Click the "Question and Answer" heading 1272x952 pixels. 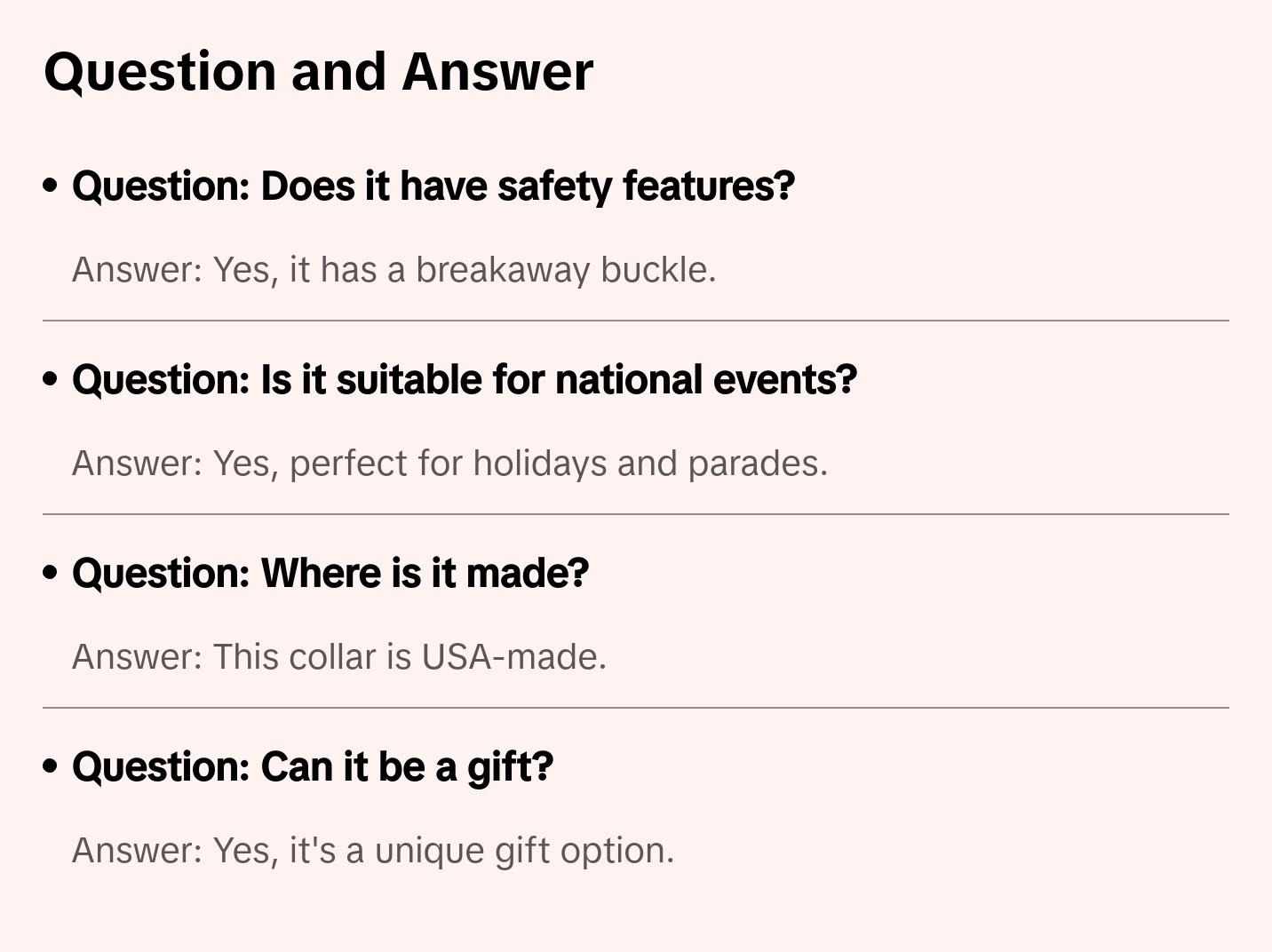tap(318, 71)
